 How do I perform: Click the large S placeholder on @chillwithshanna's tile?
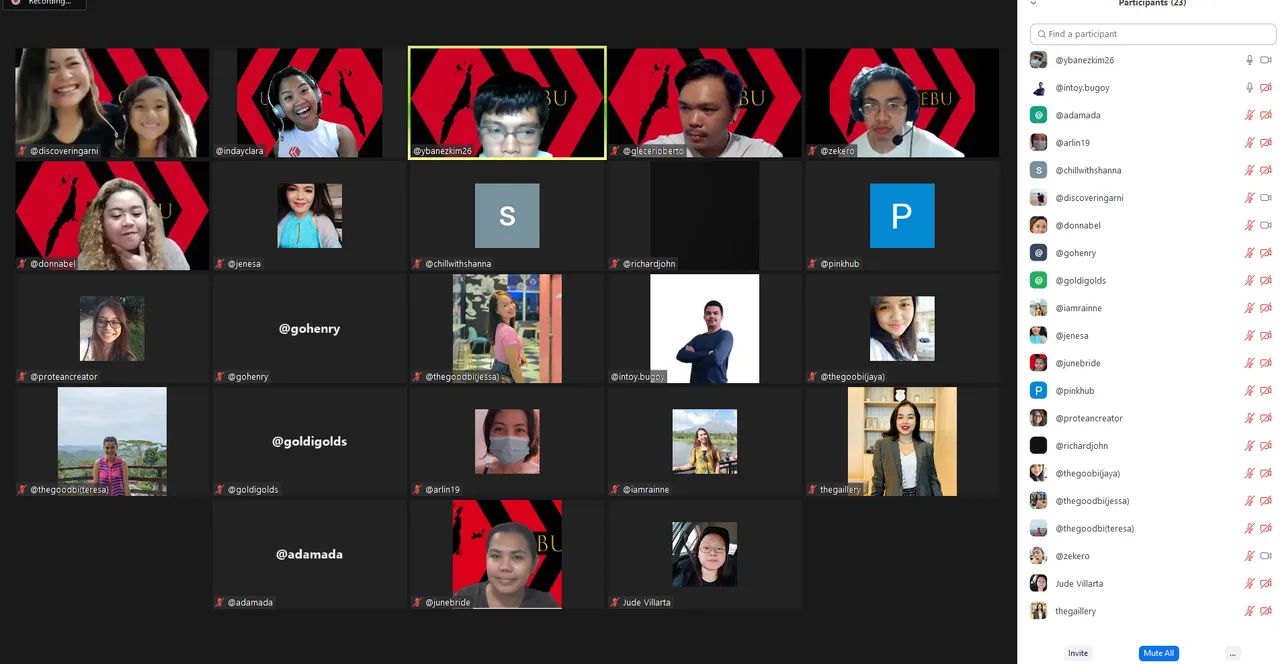[507, 216]
